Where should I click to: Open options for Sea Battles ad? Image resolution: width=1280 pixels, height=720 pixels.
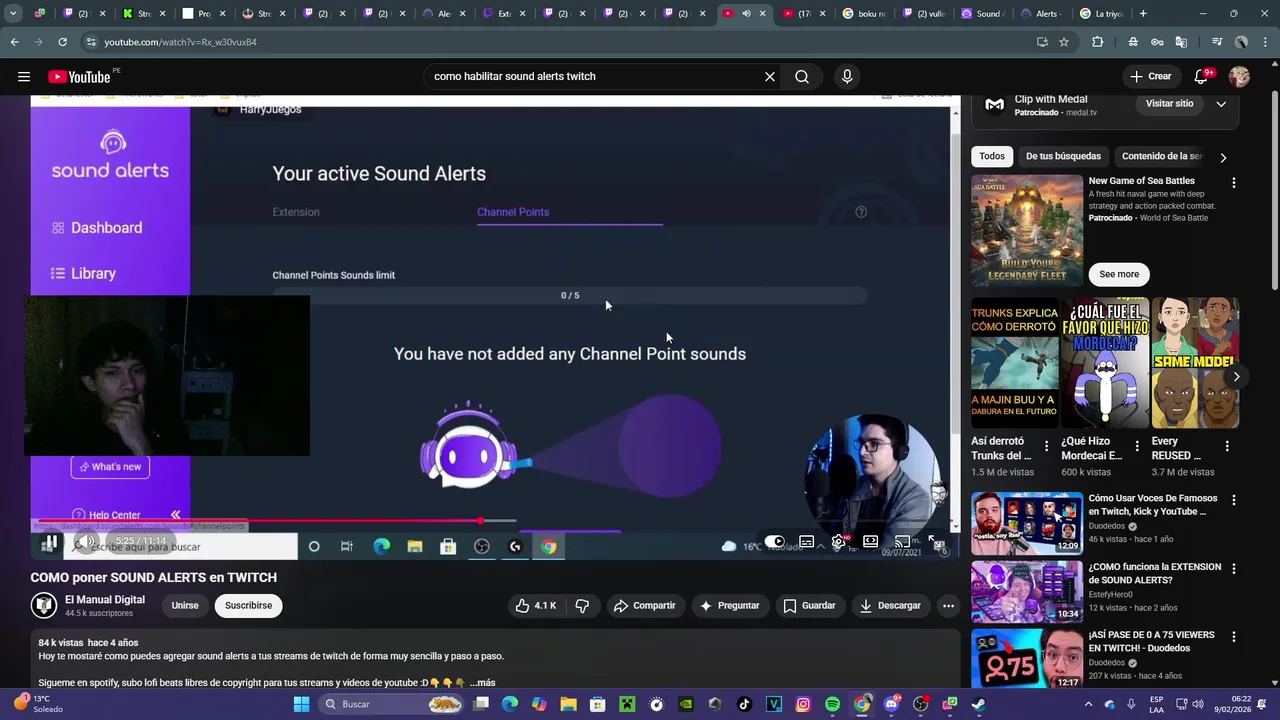[1233, 183]
